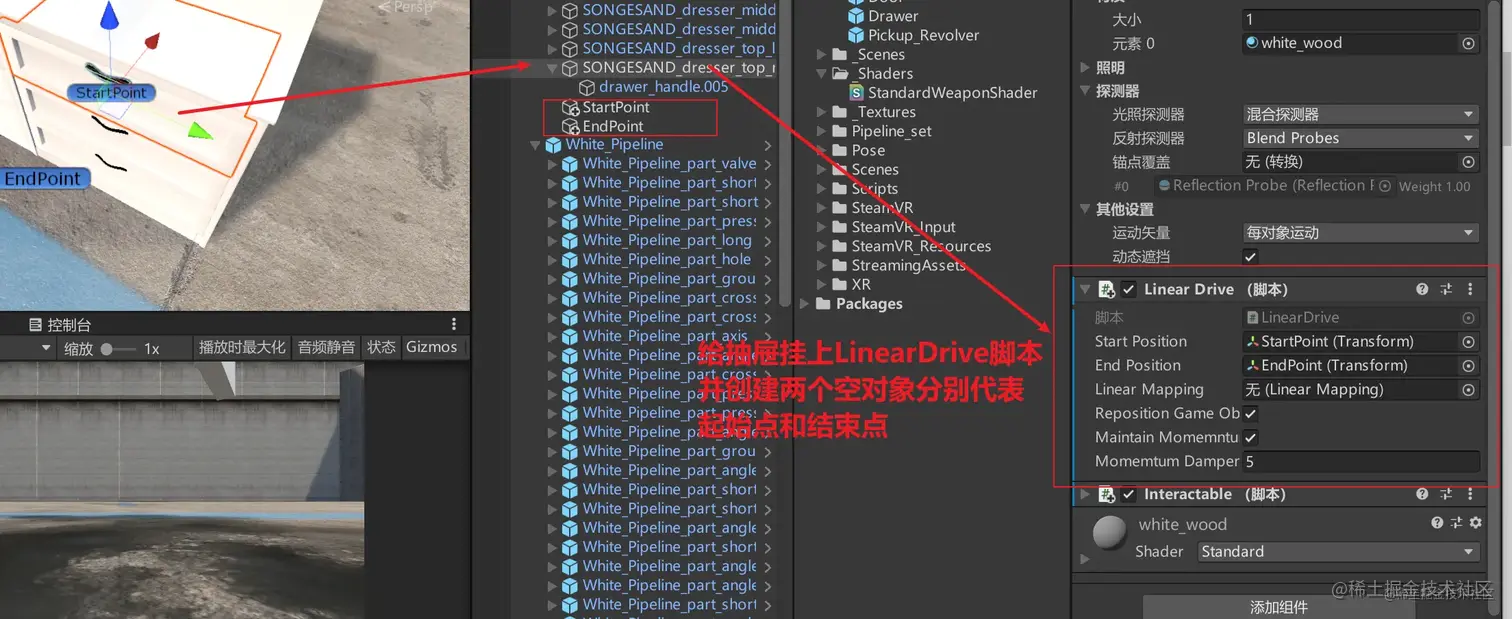Open 控制台 panel three-dot menu
Screen dimensions: 1512x619
[x=454, y=324]
